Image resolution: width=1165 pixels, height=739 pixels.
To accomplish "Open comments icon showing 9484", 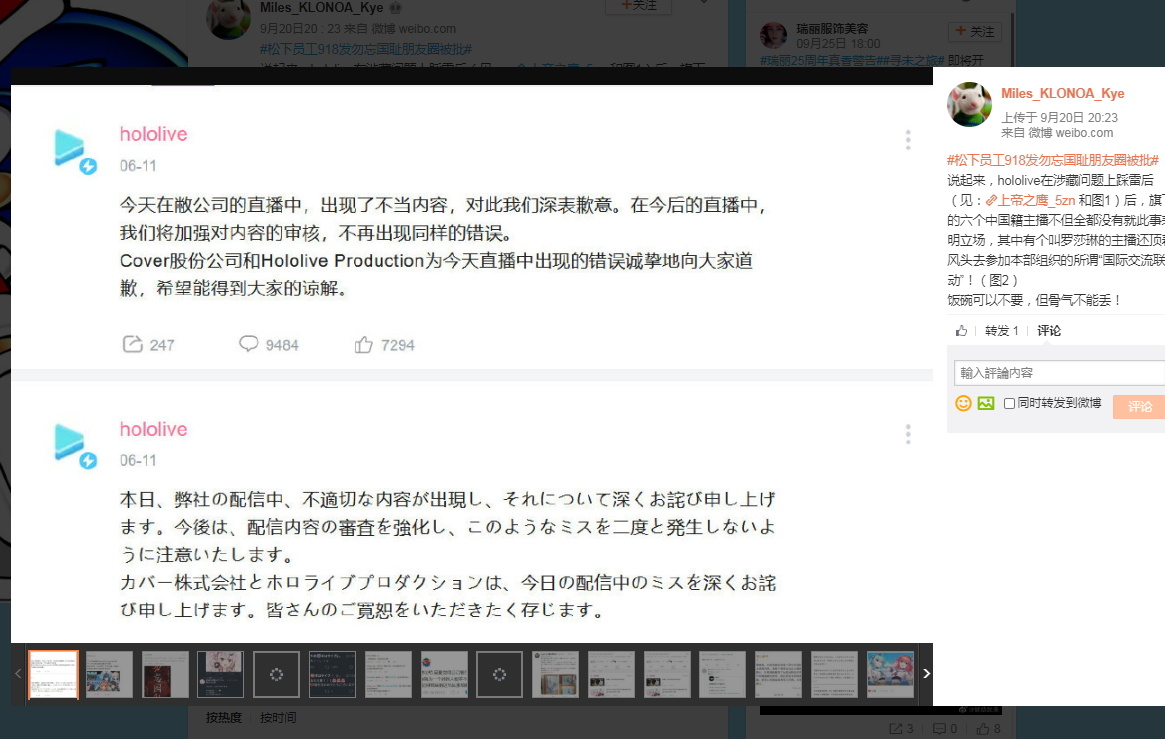I will tap(248, 344).
